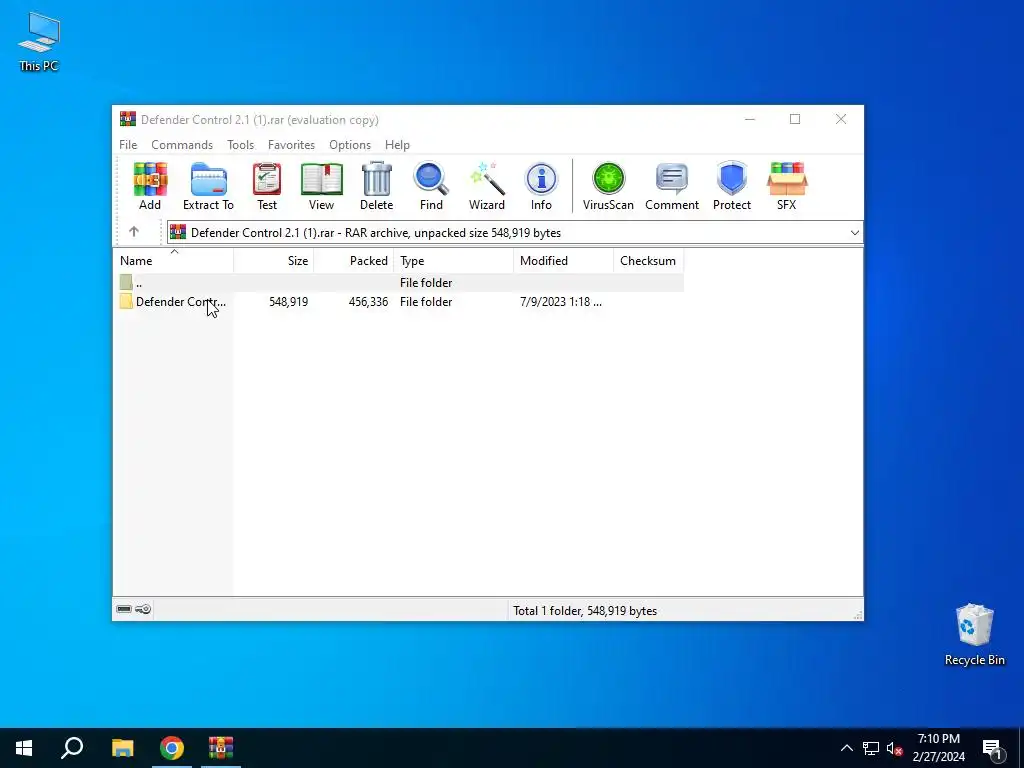
Task: Sort by Modified column header
Action: pyautogui.click(x=564, y=261)
